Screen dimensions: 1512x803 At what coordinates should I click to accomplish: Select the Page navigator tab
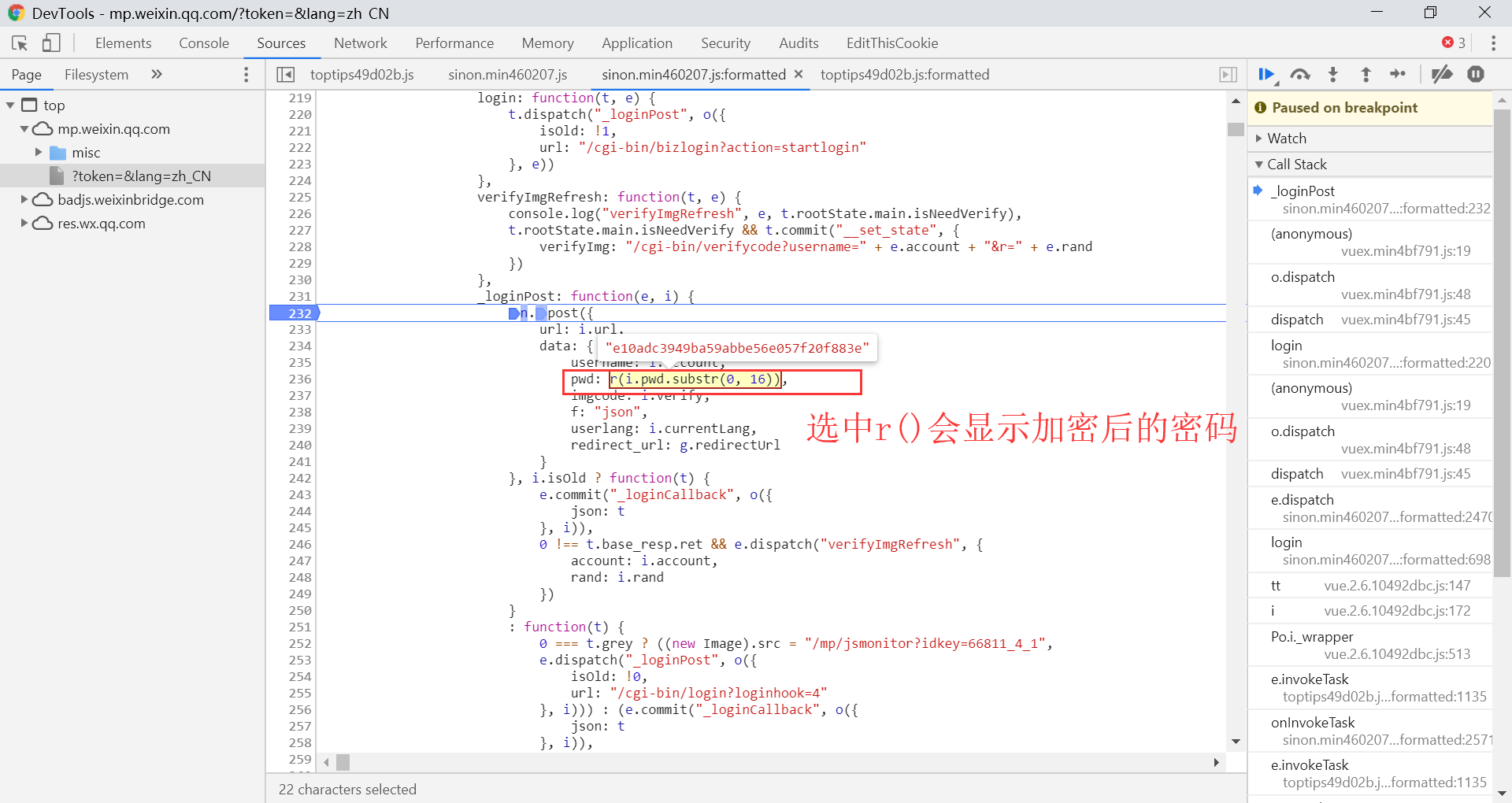coord(26,75)
